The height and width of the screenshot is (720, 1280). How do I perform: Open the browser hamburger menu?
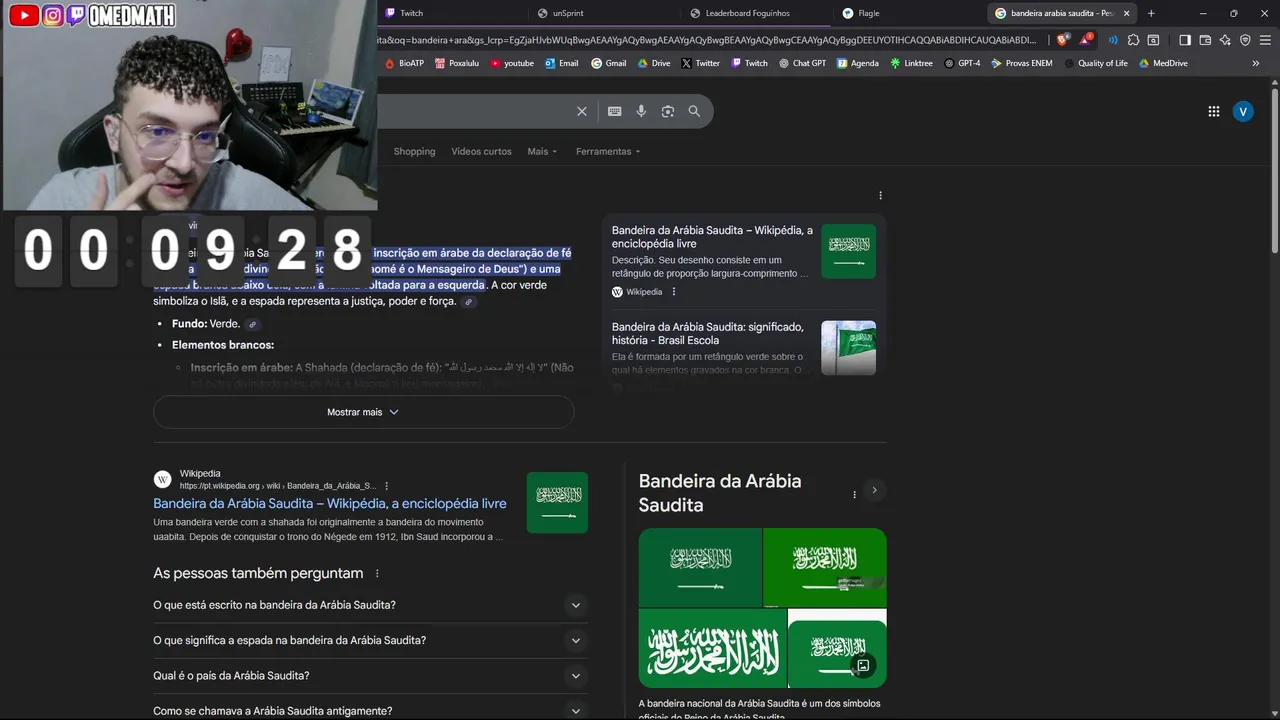(x=1265, y=40)
